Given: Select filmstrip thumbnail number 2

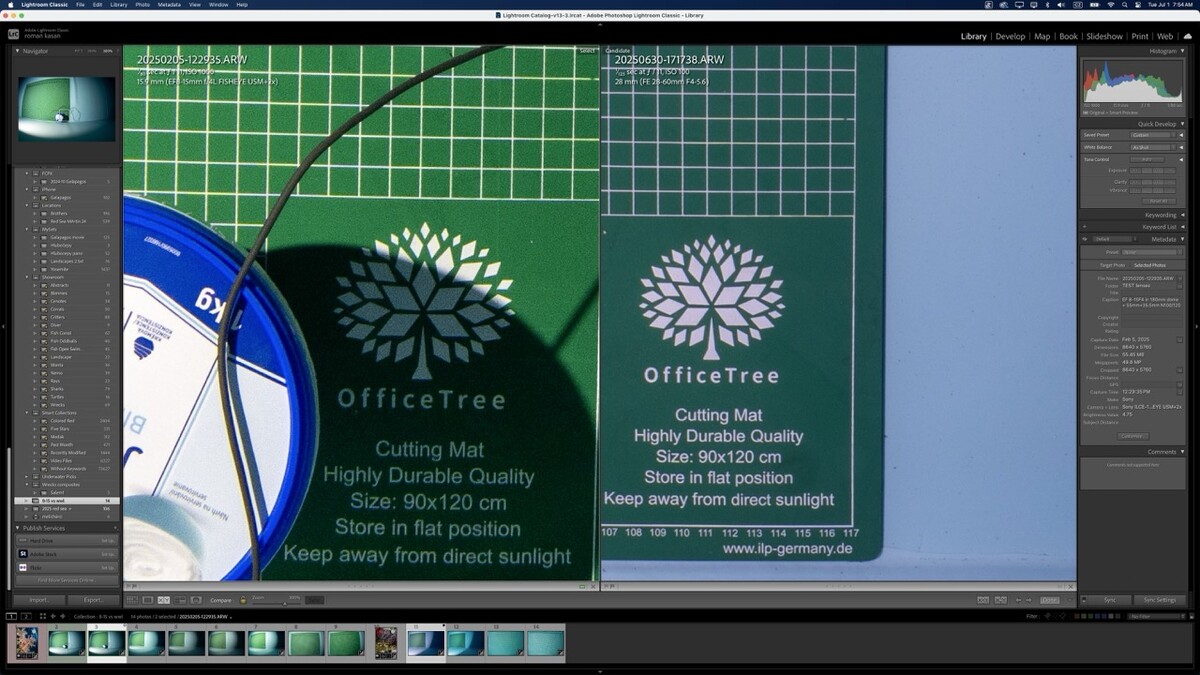Looking at the screenshot, I should [x=67, y=643].
